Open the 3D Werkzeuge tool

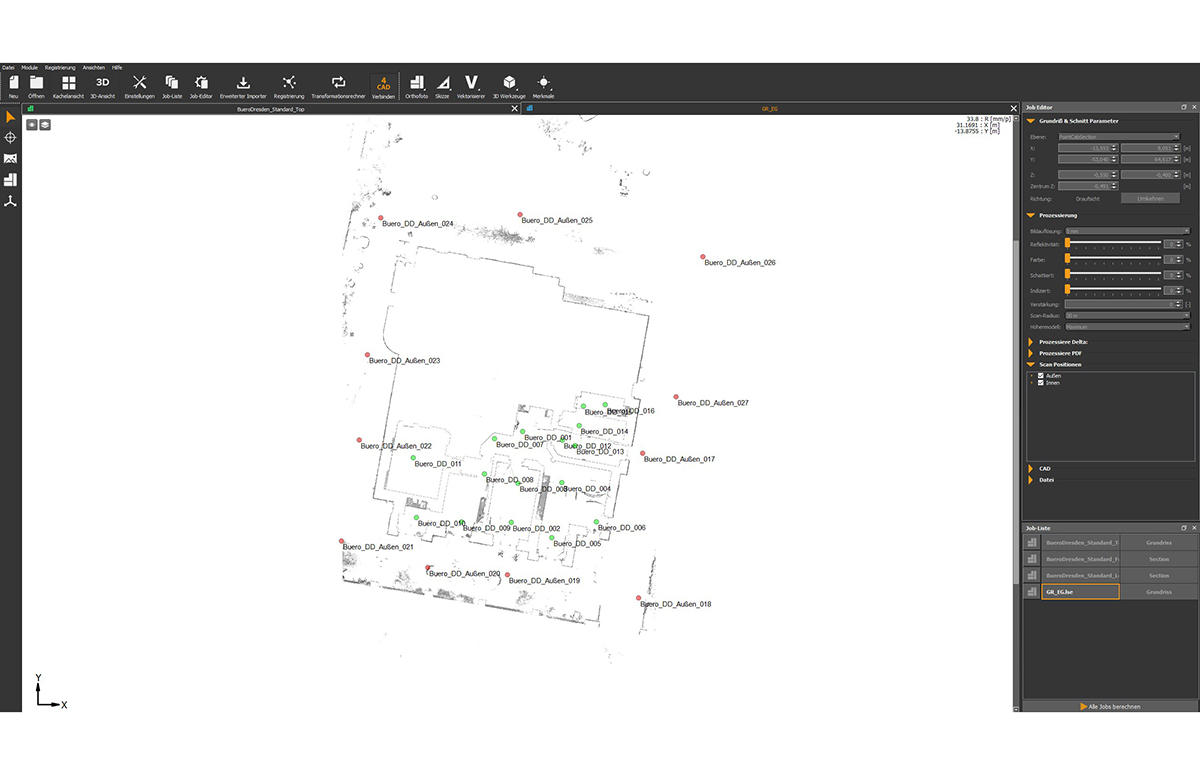[509, 84]
